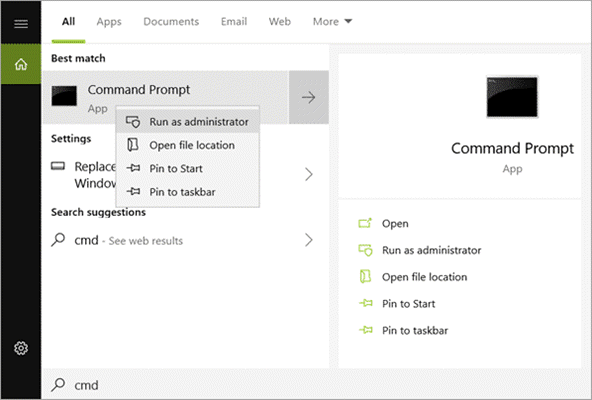Viewport: 592px width, 400px height.
Task: Click the Command Prompt icon in Best match
Action: (x=64, y=96)
